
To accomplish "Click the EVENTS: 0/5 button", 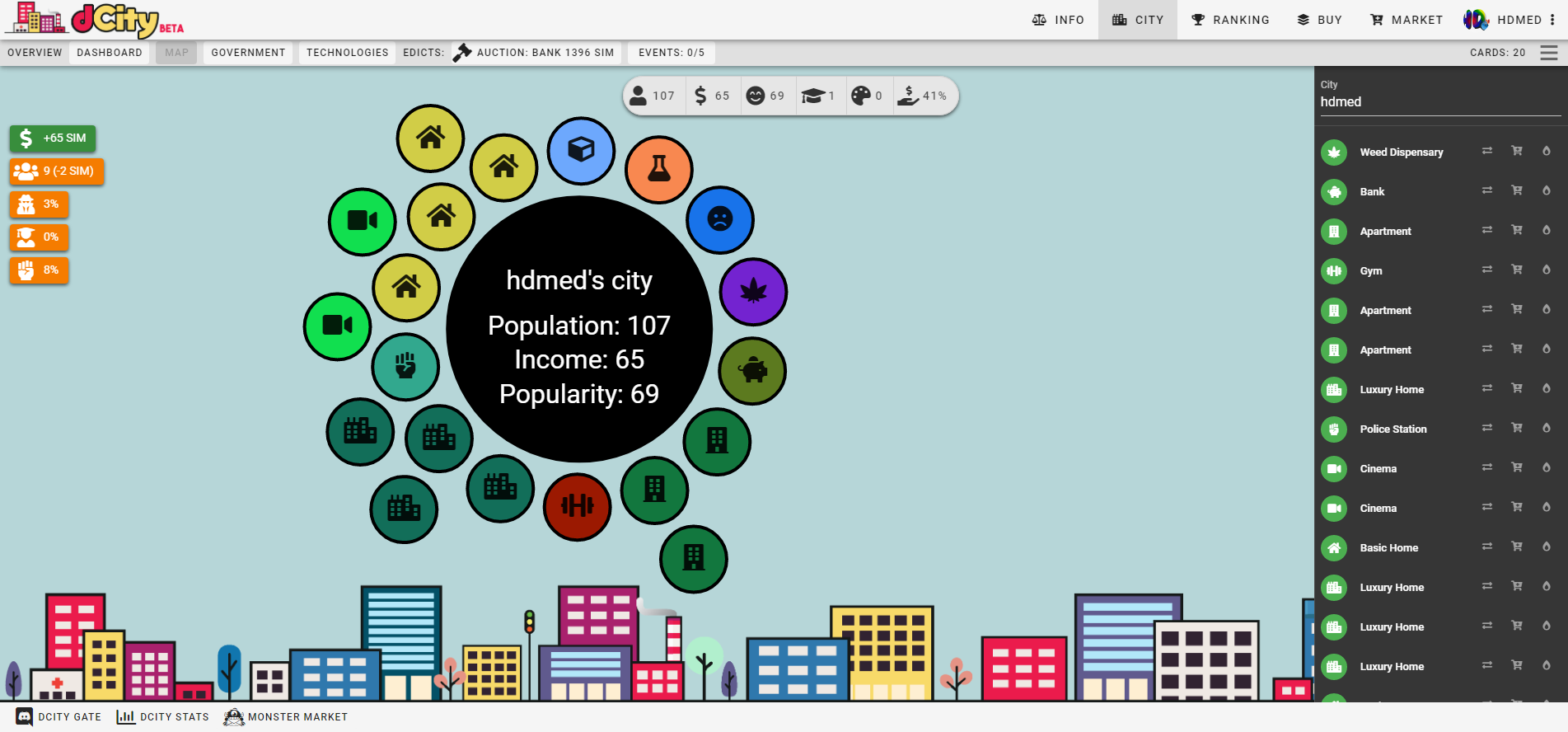I will click(x=672, y=53).
